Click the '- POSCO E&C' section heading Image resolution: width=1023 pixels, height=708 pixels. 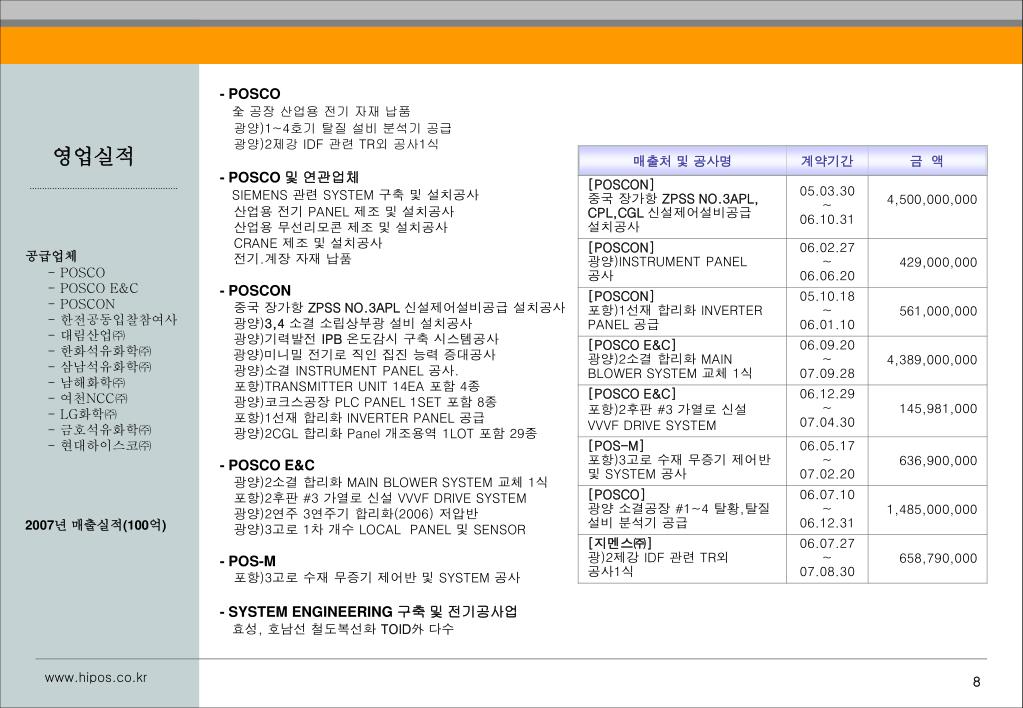[x=267, y=465]
